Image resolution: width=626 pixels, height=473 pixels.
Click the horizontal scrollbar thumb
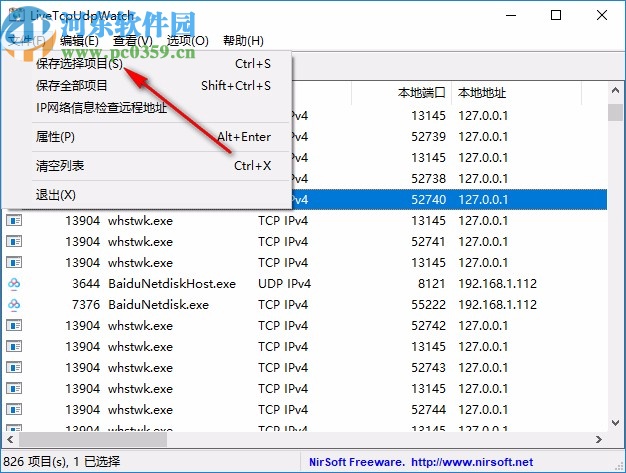tap(93, 439)
